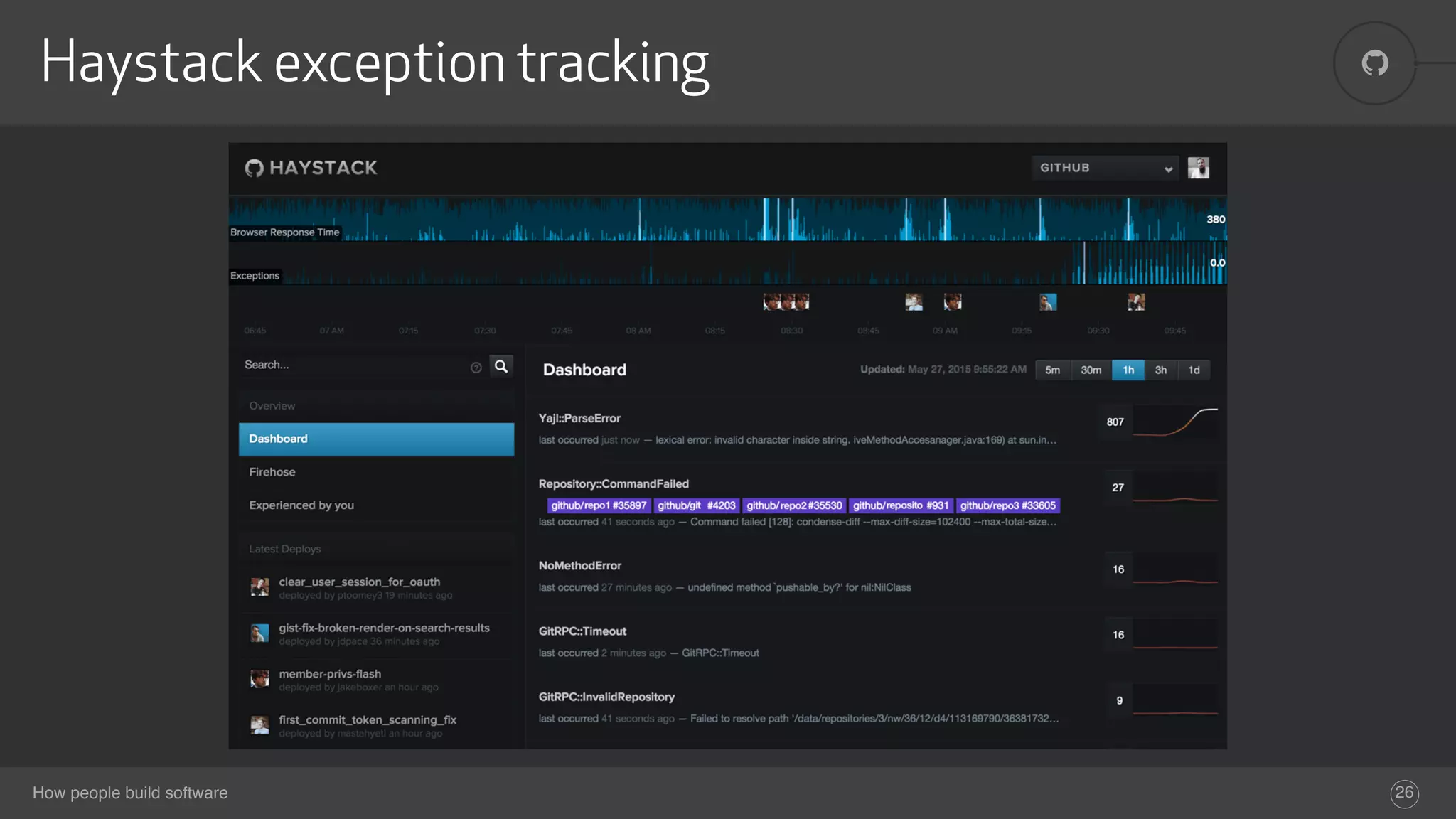Screen dimensions: 1456x819
Task: Open the user avatar at top right
Action: point(1198,168)
